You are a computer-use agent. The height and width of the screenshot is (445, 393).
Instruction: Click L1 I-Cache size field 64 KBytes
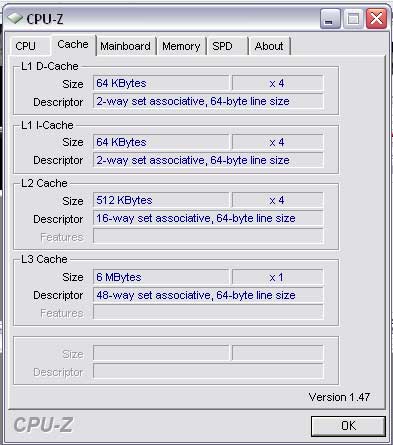coord(161,142)
